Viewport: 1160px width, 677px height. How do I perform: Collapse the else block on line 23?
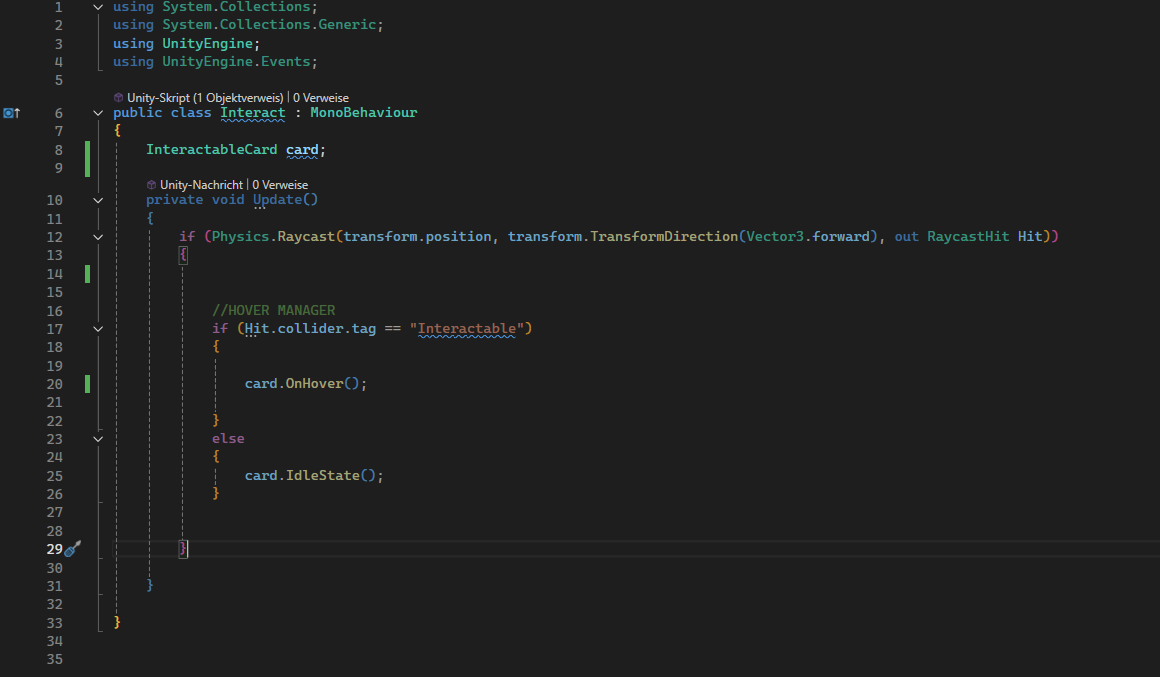(x=97, y=438)
